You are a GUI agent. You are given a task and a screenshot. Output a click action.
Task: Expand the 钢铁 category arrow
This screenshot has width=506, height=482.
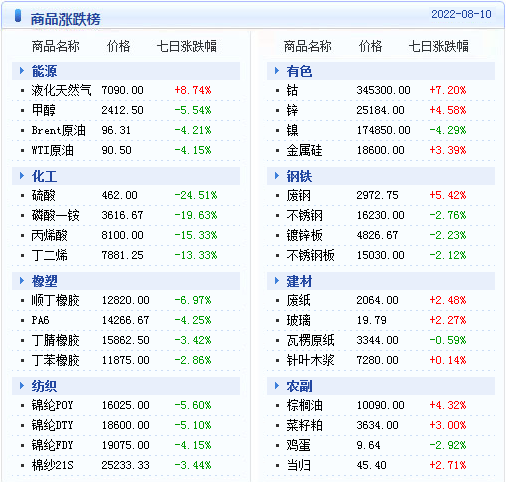[x=277, y=176]
